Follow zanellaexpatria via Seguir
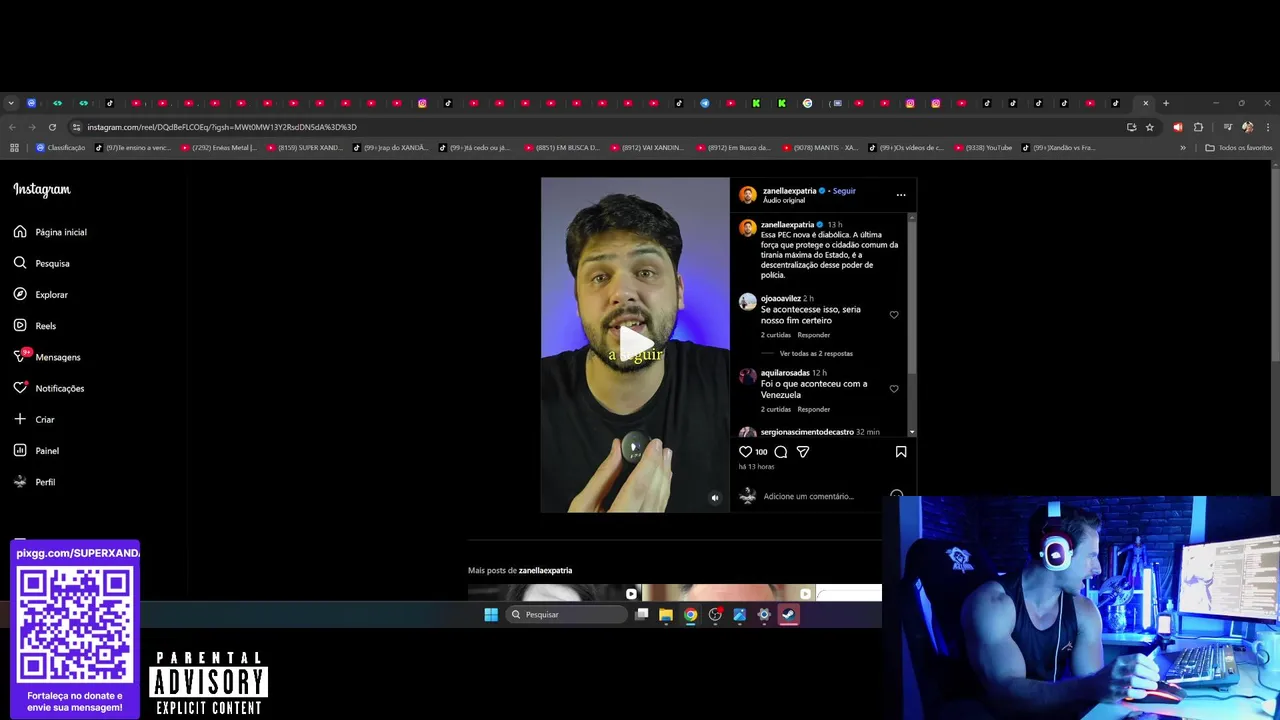The width and height of the screenshot is (1280, 720). (x=844, y=191)
